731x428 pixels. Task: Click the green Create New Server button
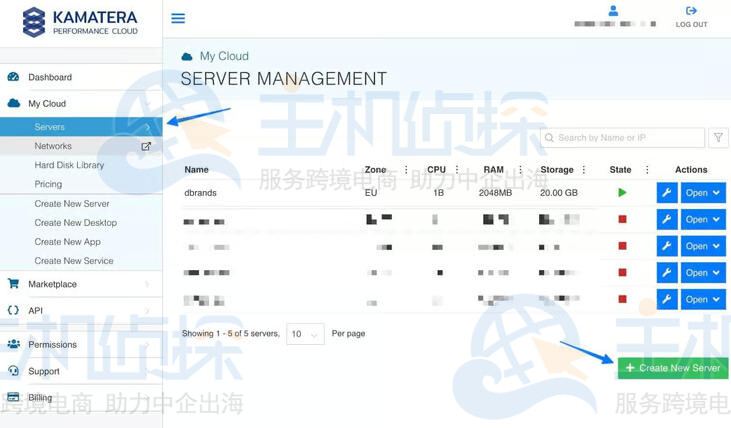click(673, 368)
